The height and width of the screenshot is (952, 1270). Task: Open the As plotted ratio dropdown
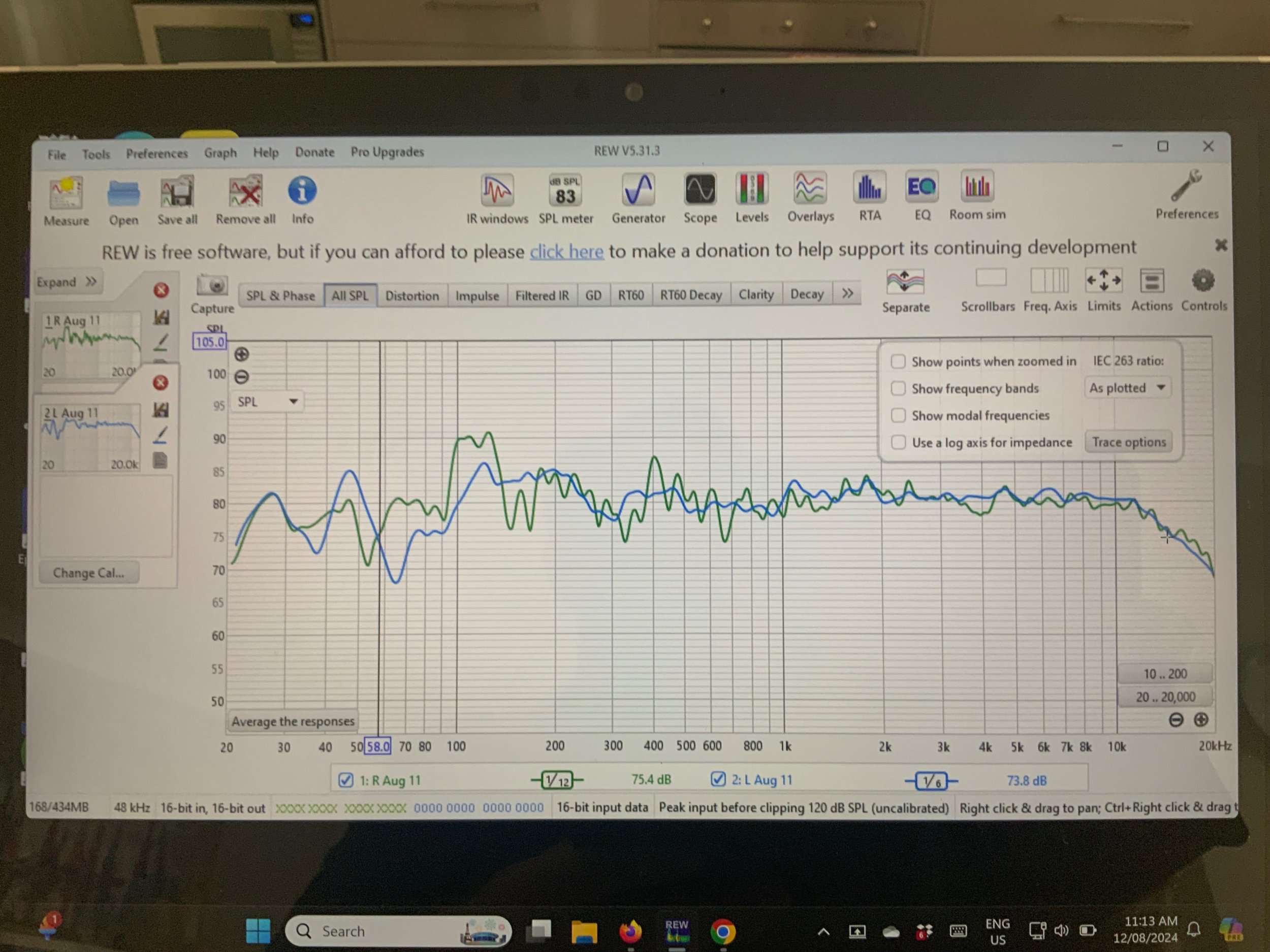click(x=1127, y=388)
